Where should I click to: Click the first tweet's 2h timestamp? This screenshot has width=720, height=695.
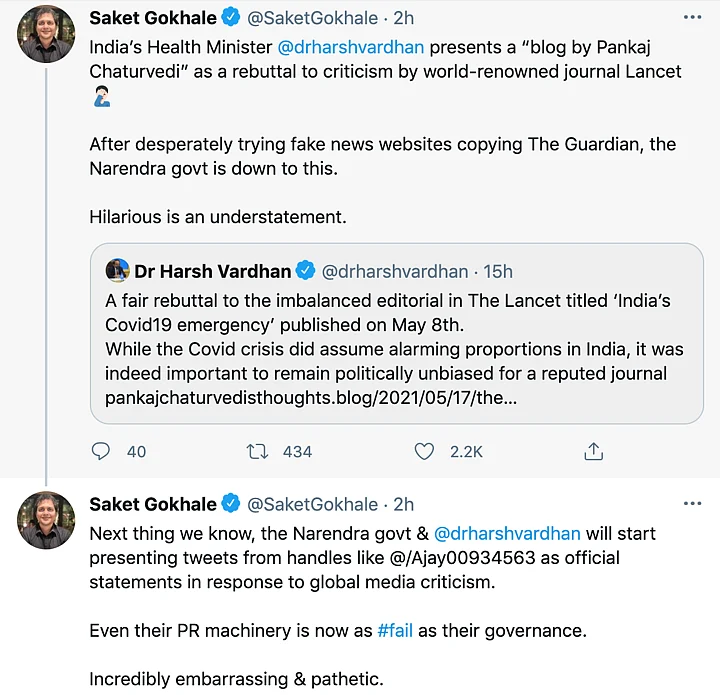pyautogui.click(x=403, y=18)
